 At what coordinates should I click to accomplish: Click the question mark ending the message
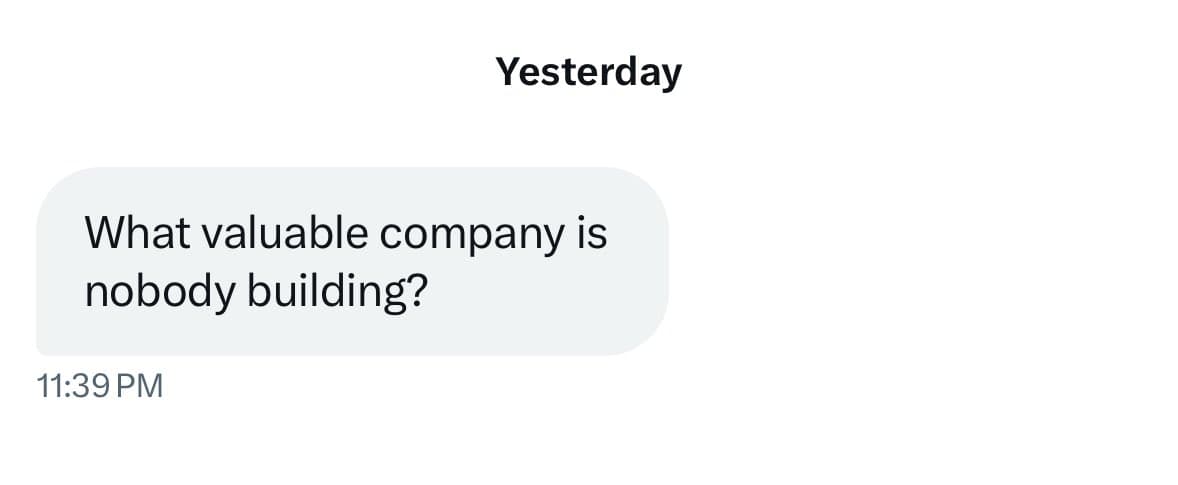click(419, 291)
